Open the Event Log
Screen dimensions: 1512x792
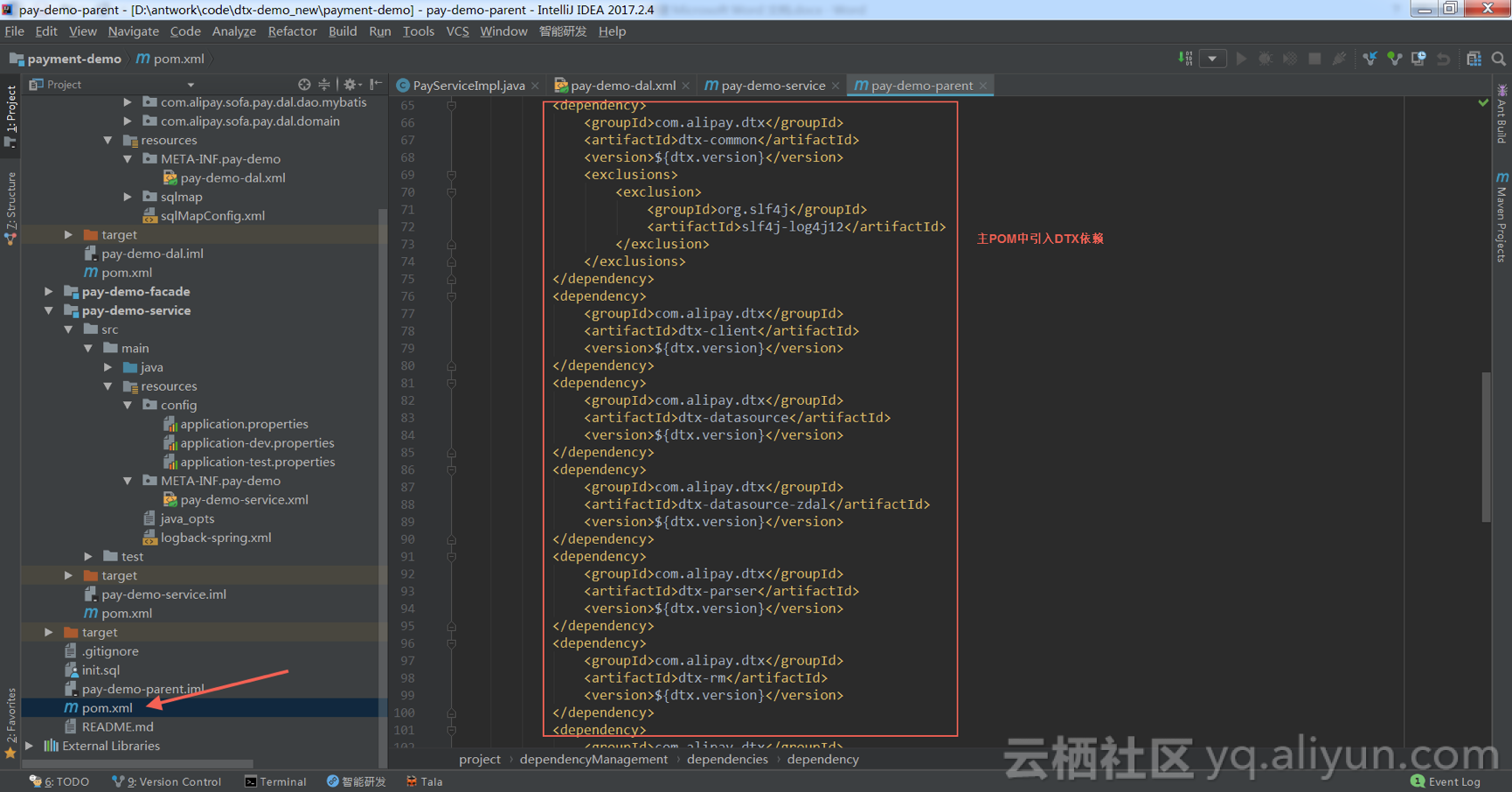pos(1446,782)
